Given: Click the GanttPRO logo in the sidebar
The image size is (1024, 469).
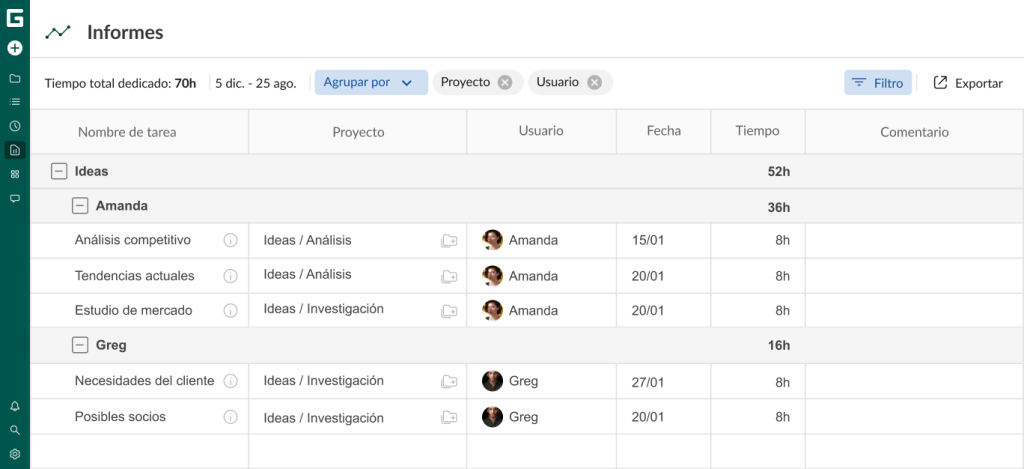Looking at the screenshot, I should point(14,18).
